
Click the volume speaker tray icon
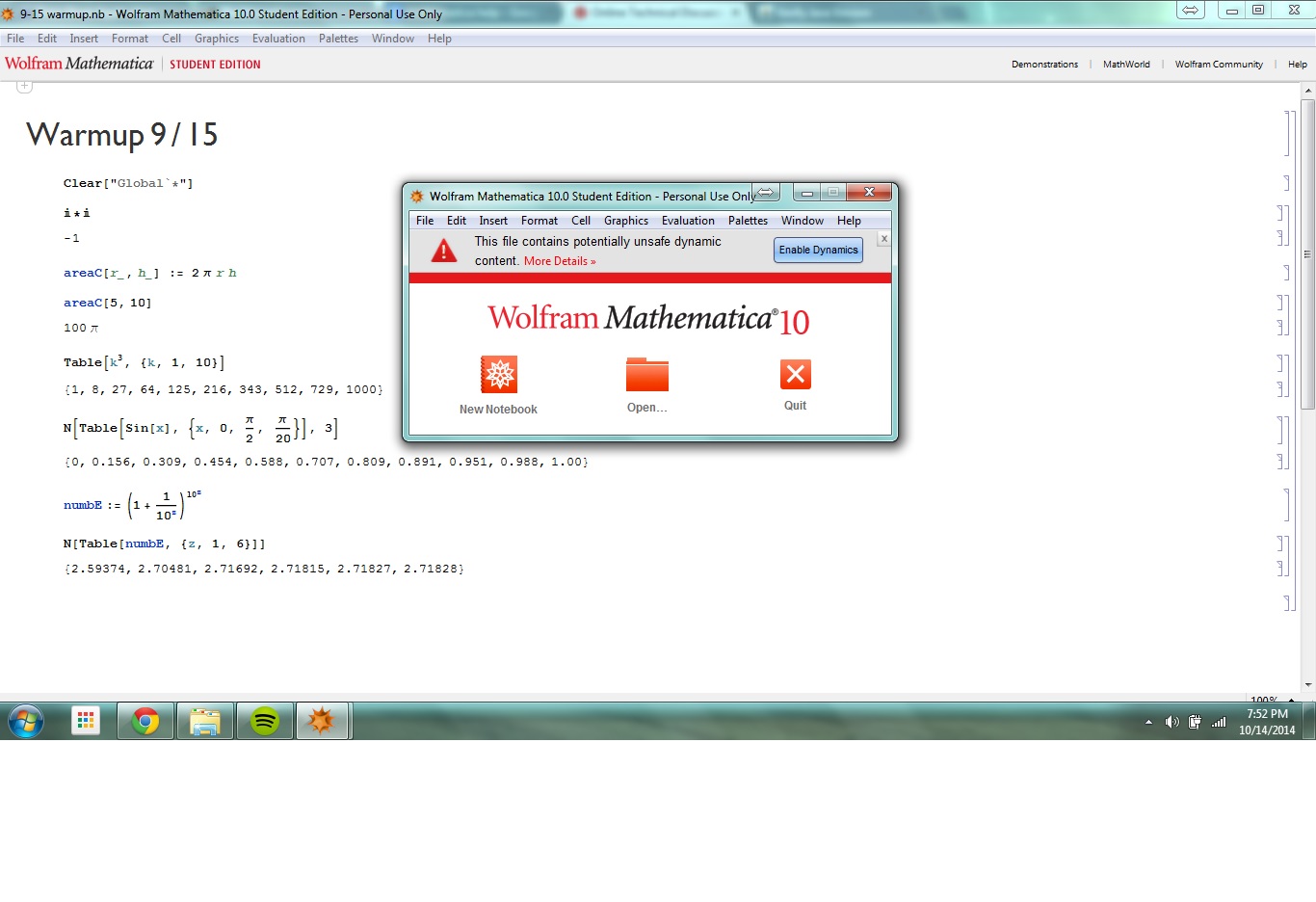click(x=1171, y=722)
